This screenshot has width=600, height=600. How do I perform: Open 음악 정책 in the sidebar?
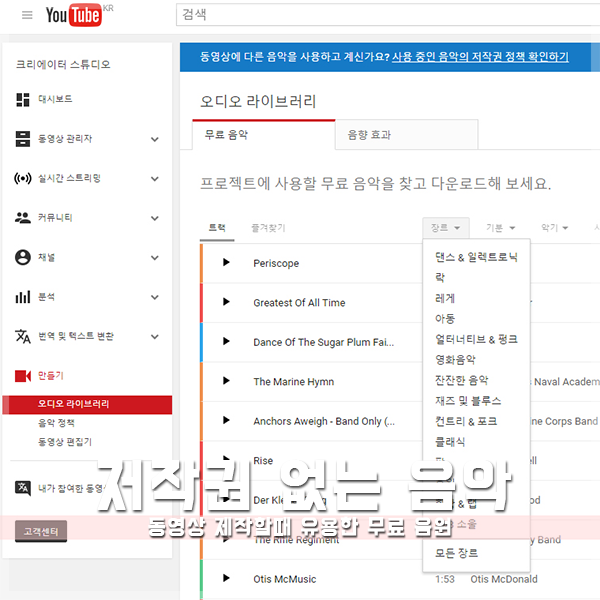point(56,423)
